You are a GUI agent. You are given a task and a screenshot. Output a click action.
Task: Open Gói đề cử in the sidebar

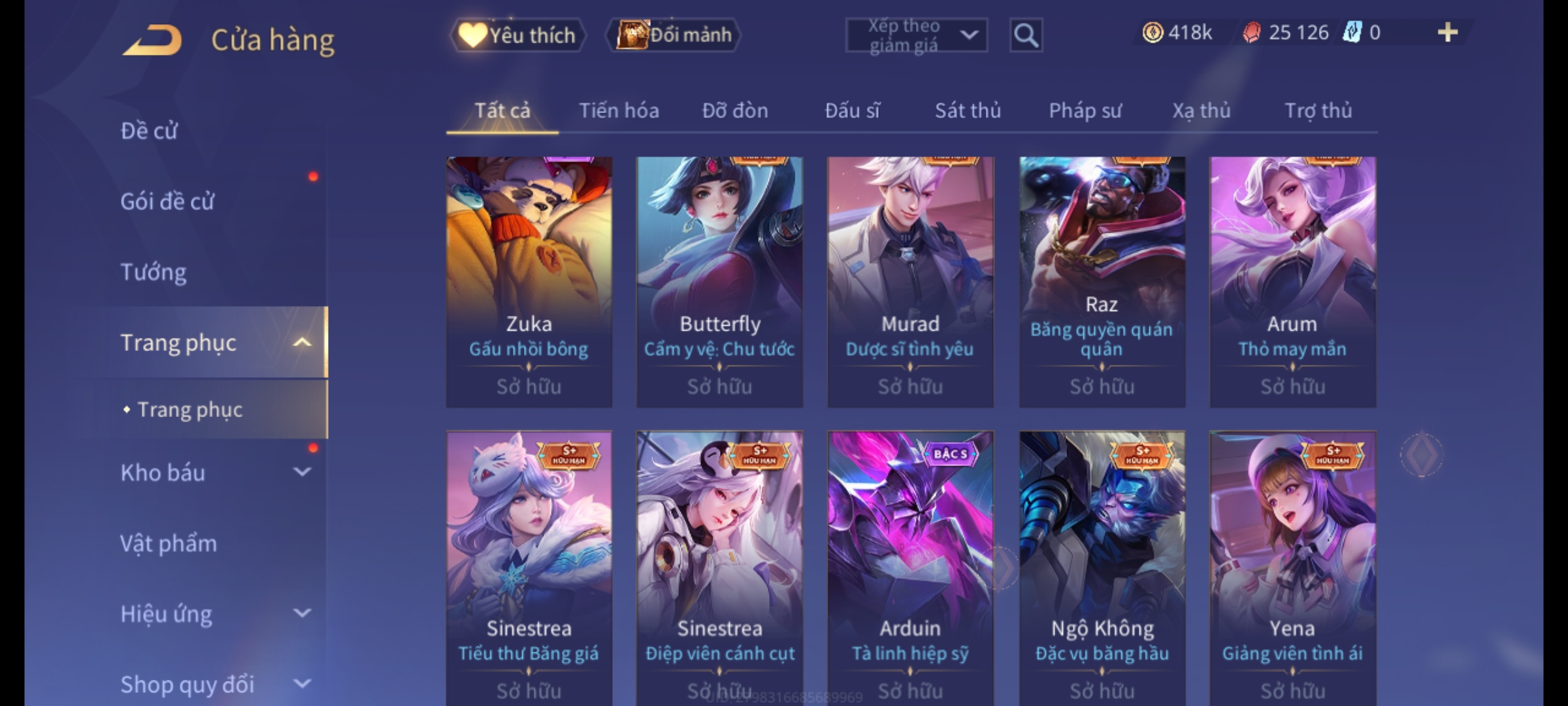[167, 201]
